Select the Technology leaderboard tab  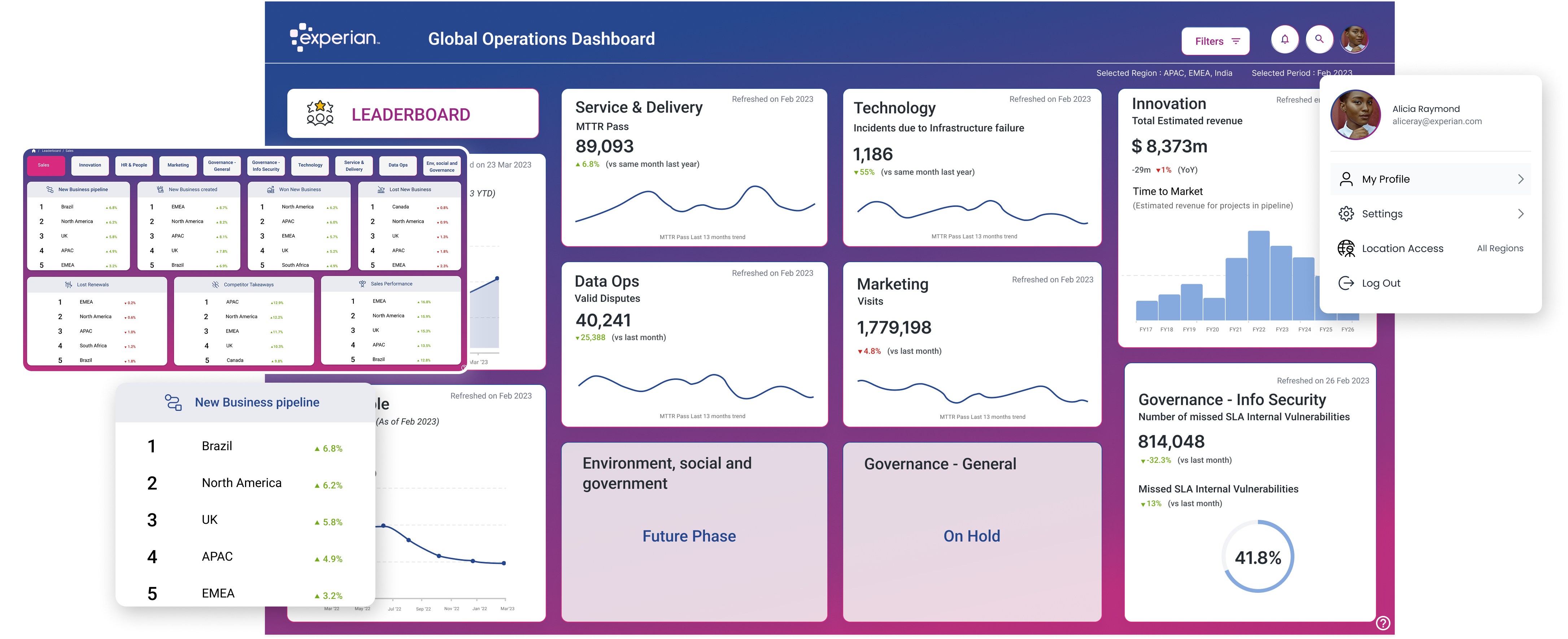(310, 165)
